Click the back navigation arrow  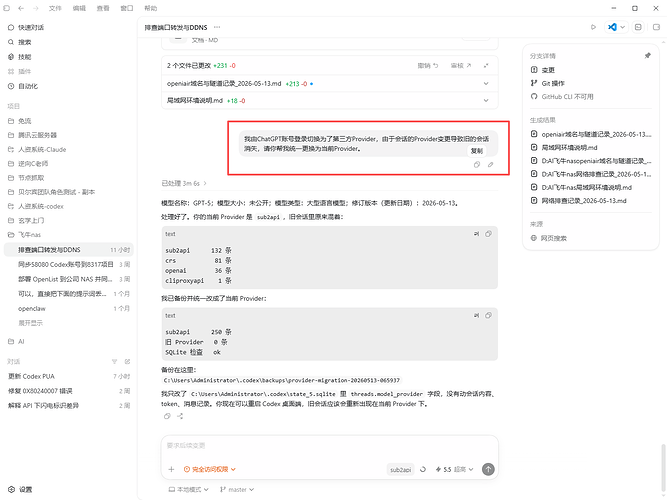[x=21, y=8]
